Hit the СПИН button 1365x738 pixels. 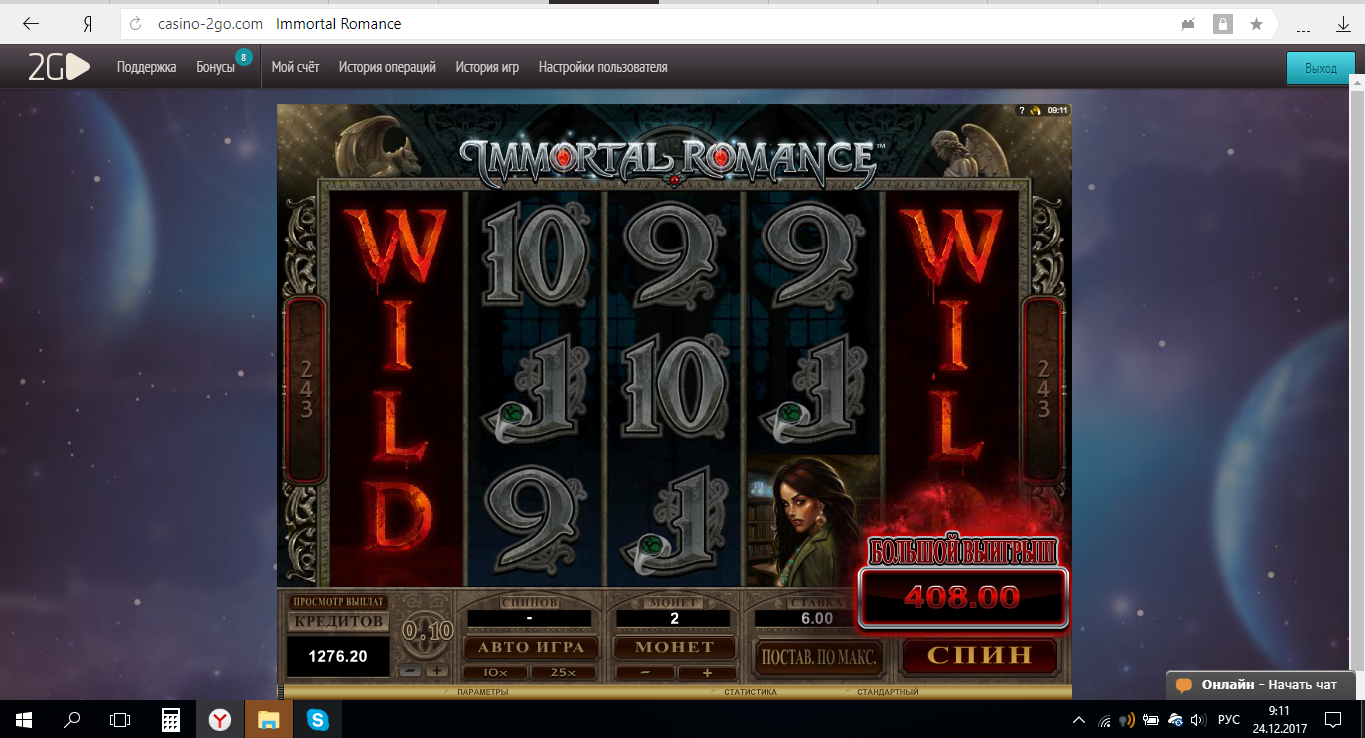click(x=979, y=655)
